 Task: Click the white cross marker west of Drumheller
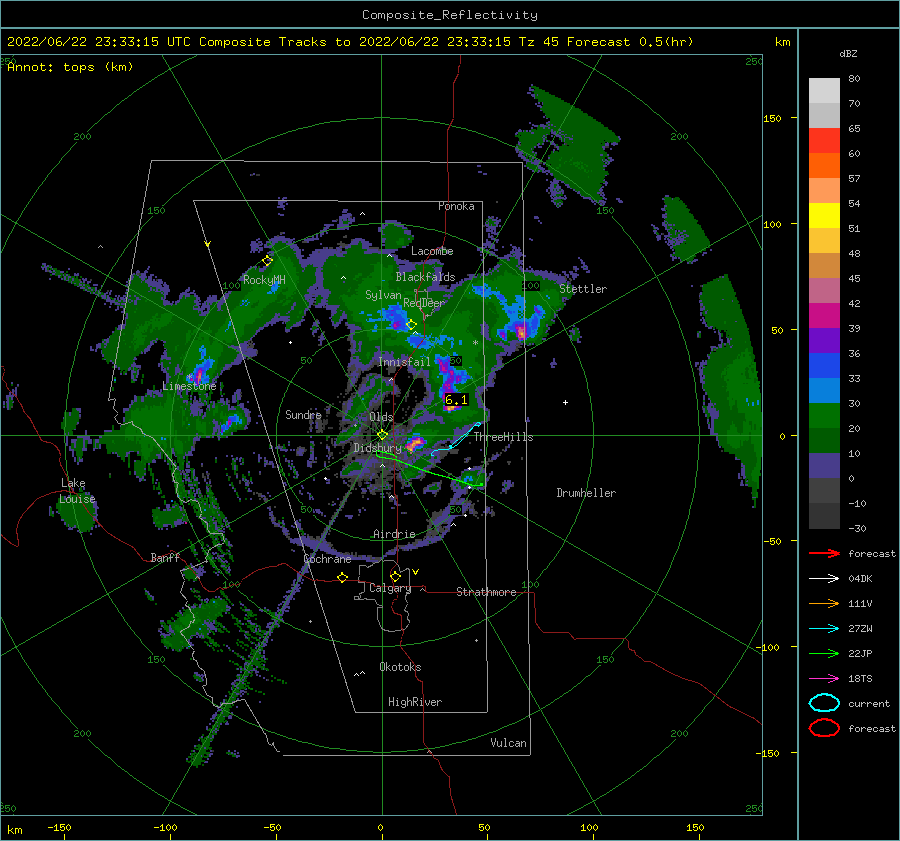pyautogui.click(x=565, y=402)
